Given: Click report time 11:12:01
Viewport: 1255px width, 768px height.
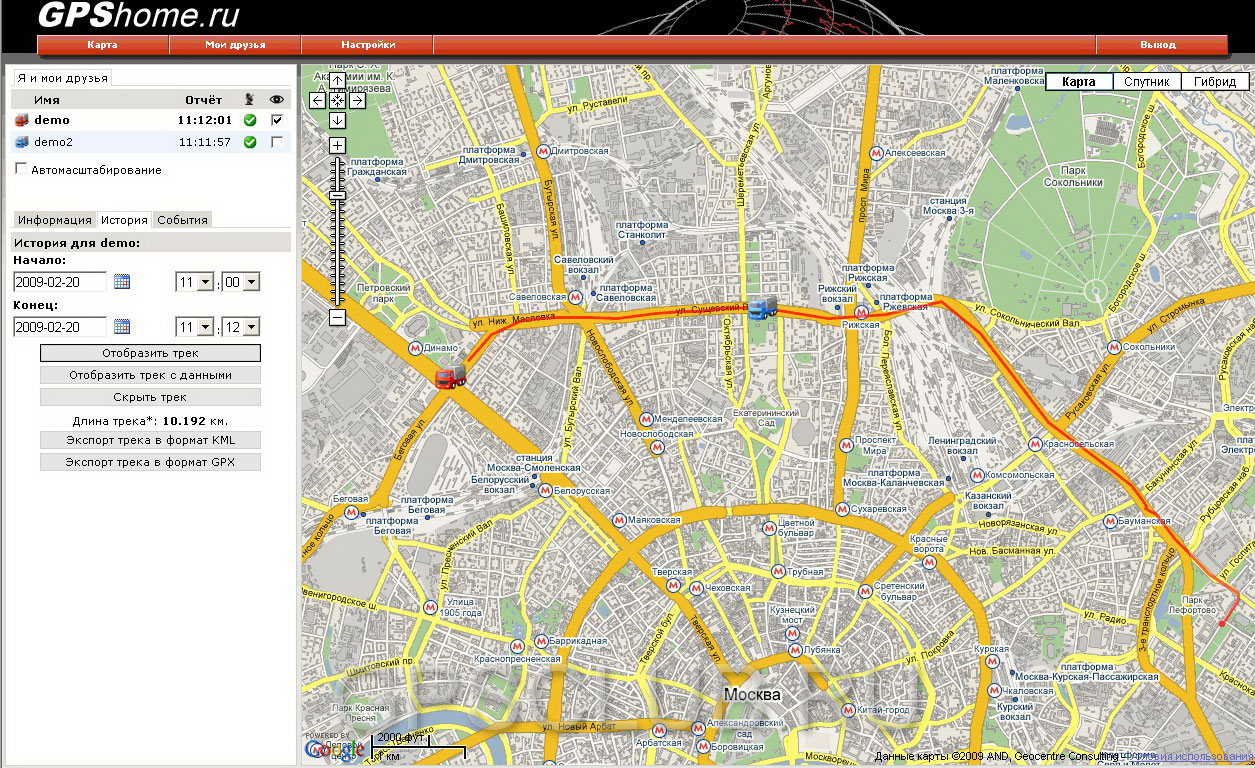Looking at the screenshot, I should click(x=205, y=120).
